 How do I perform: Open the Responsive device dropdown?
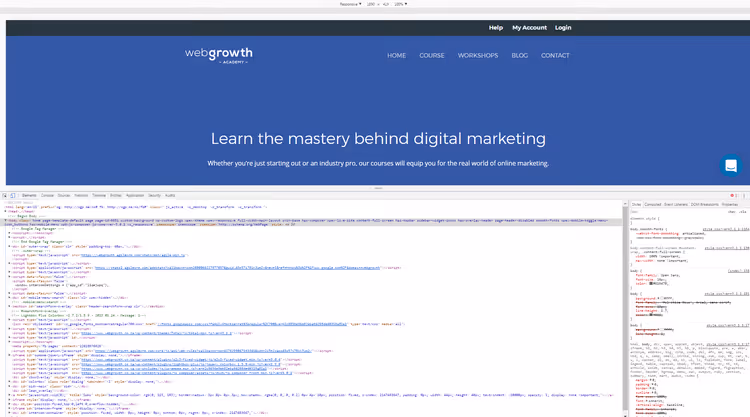[x=351, y=4]
